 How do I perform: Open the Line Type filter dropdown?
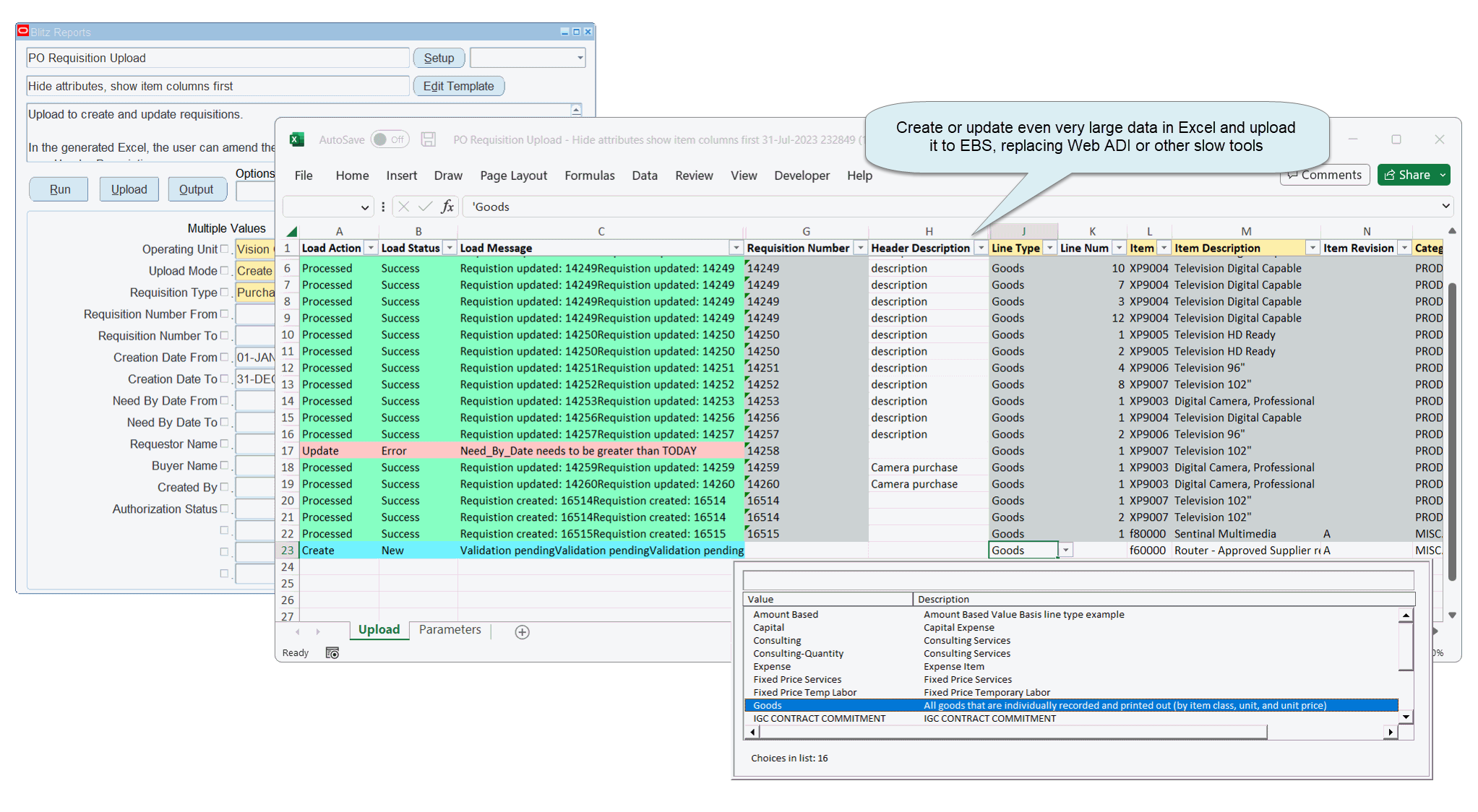tap(1050, 248)
